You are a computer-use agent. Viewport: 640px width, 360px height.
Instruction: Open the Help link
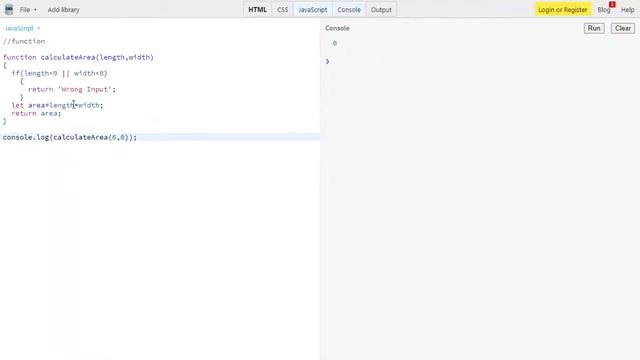click(627, 10)
